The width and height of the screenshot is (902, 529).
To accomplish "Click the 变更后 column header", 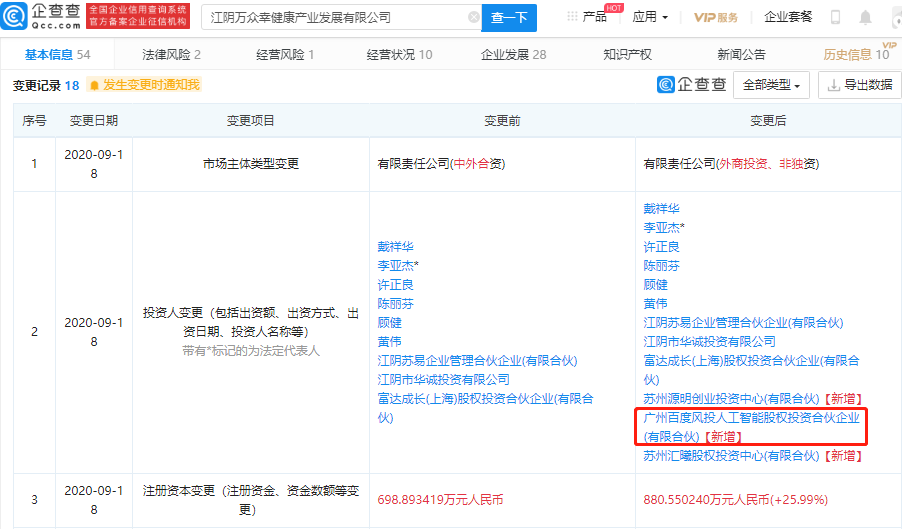I will click(768, 121).
